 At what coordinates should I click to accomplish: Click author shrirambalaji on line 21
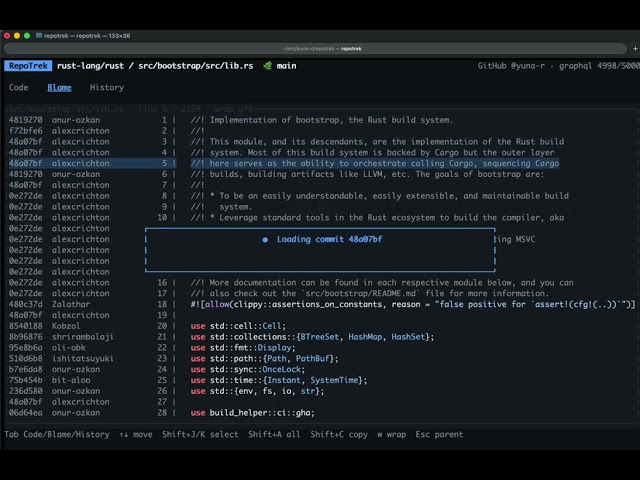tap(82, 337)
